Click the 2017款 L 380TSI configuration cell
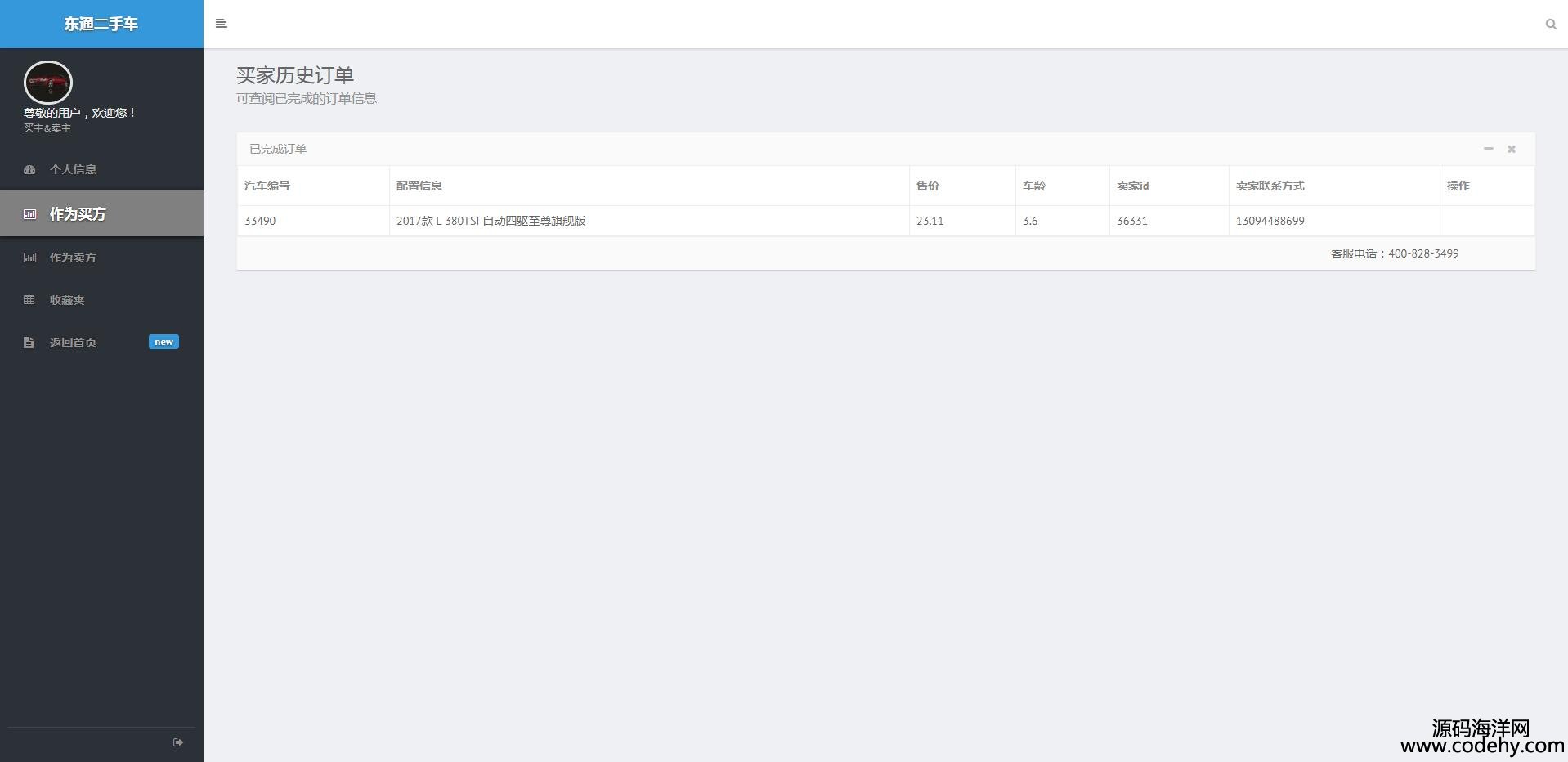 click(649, 221)
